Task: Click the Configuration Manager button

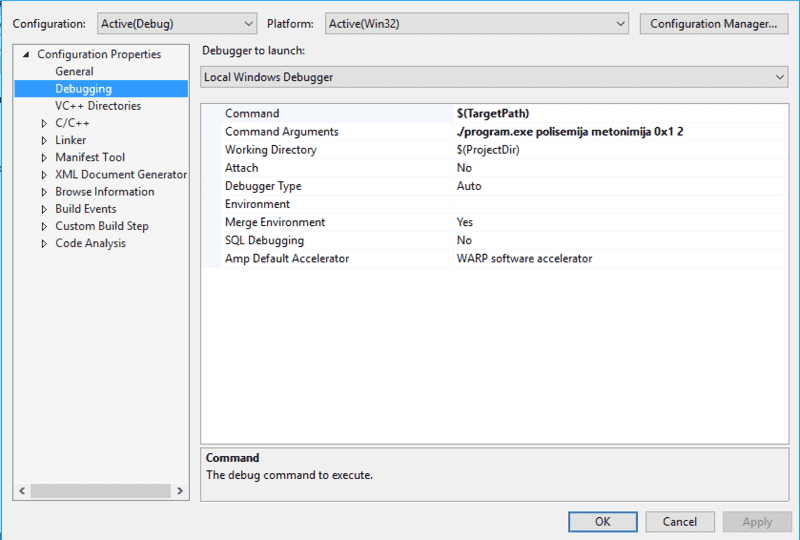Action: point(713,23)
